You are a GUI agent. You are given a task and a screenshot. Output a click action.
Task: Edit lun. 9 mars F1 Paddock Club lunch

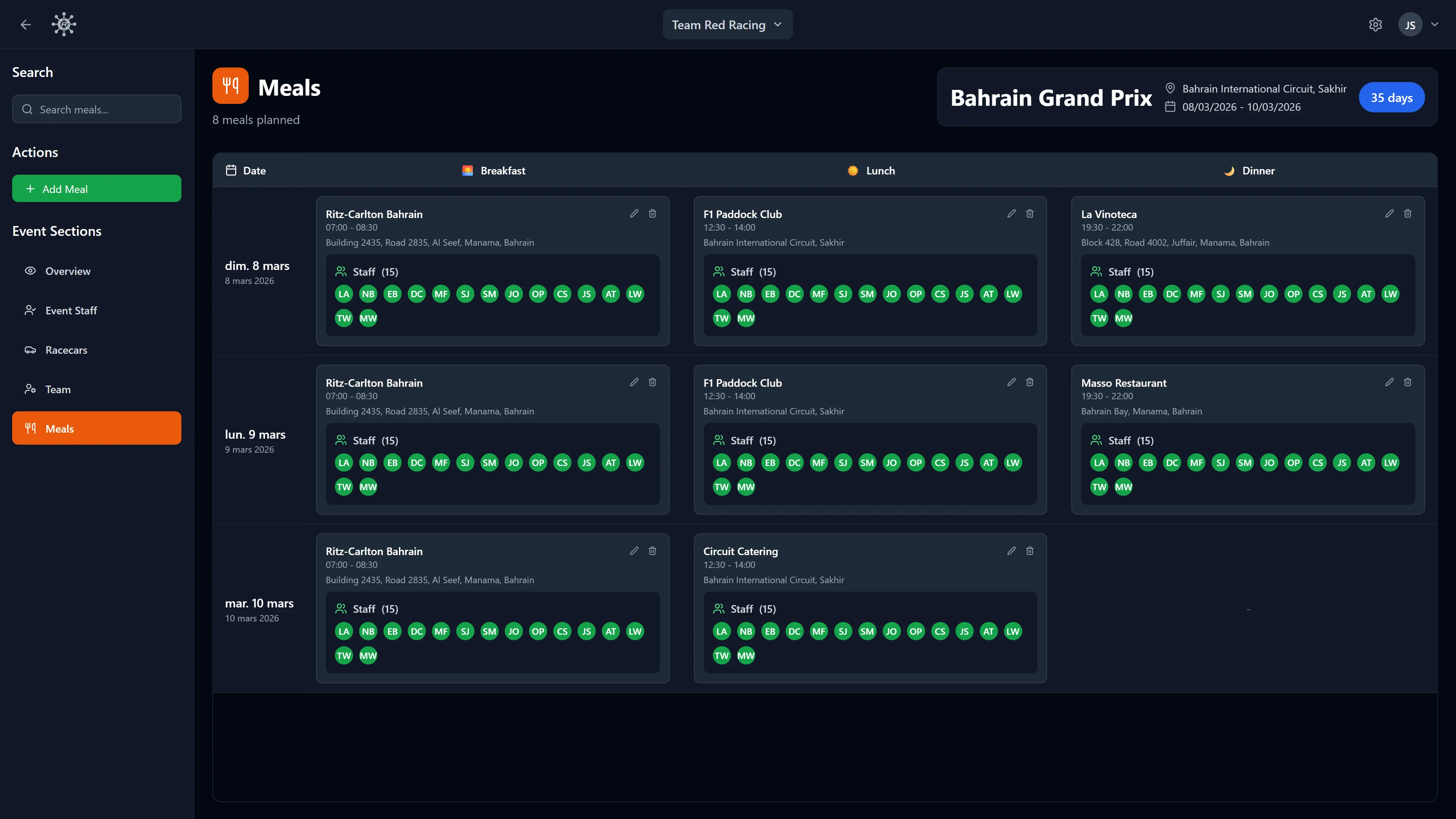coord(1011,382)
